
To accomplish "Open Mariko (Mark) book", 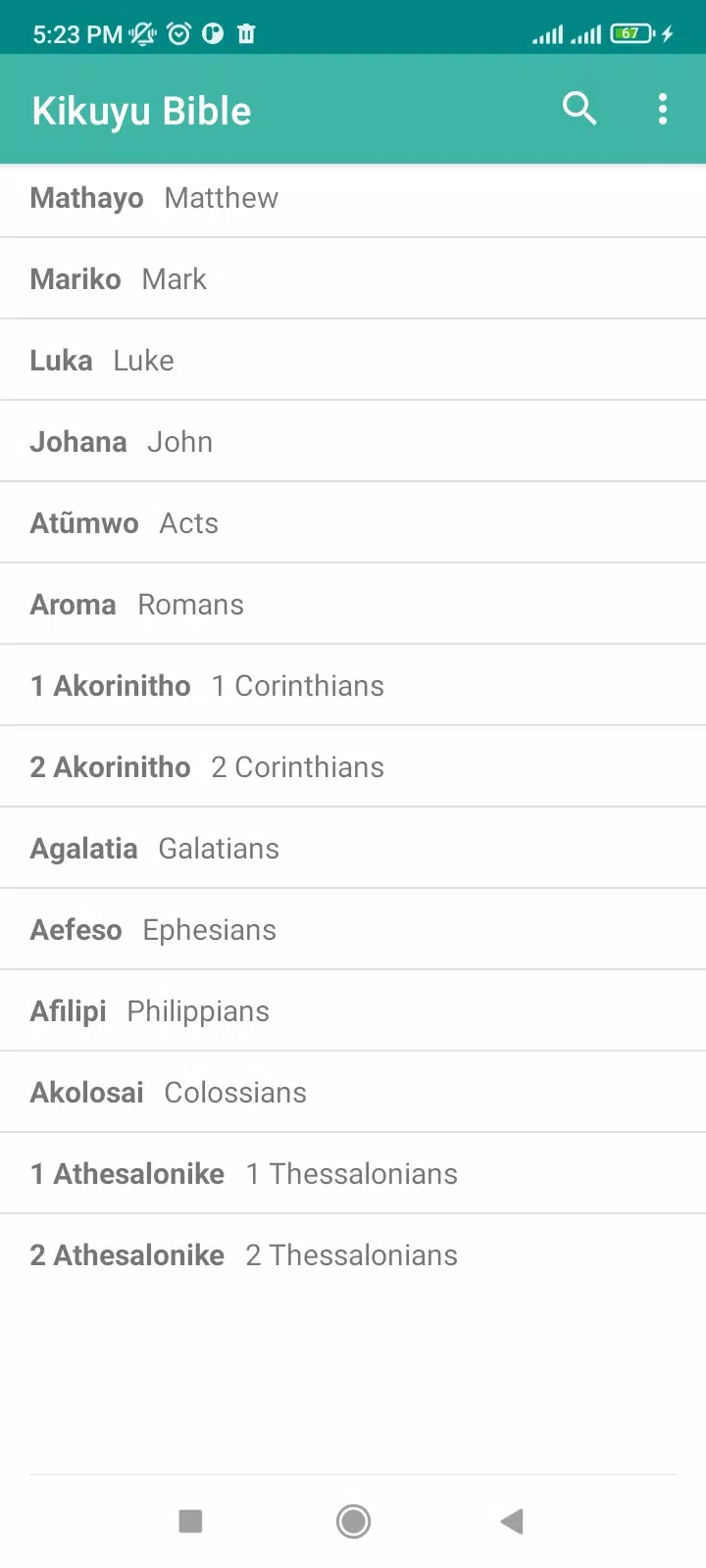I will tap(353, 278).
